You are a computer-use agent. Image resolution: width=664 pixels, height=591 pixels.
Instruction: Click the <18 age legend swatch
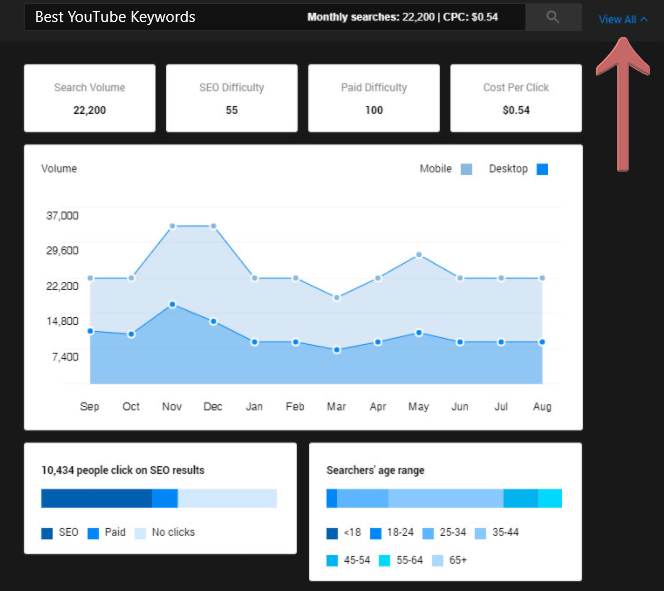tap(332, 533)
